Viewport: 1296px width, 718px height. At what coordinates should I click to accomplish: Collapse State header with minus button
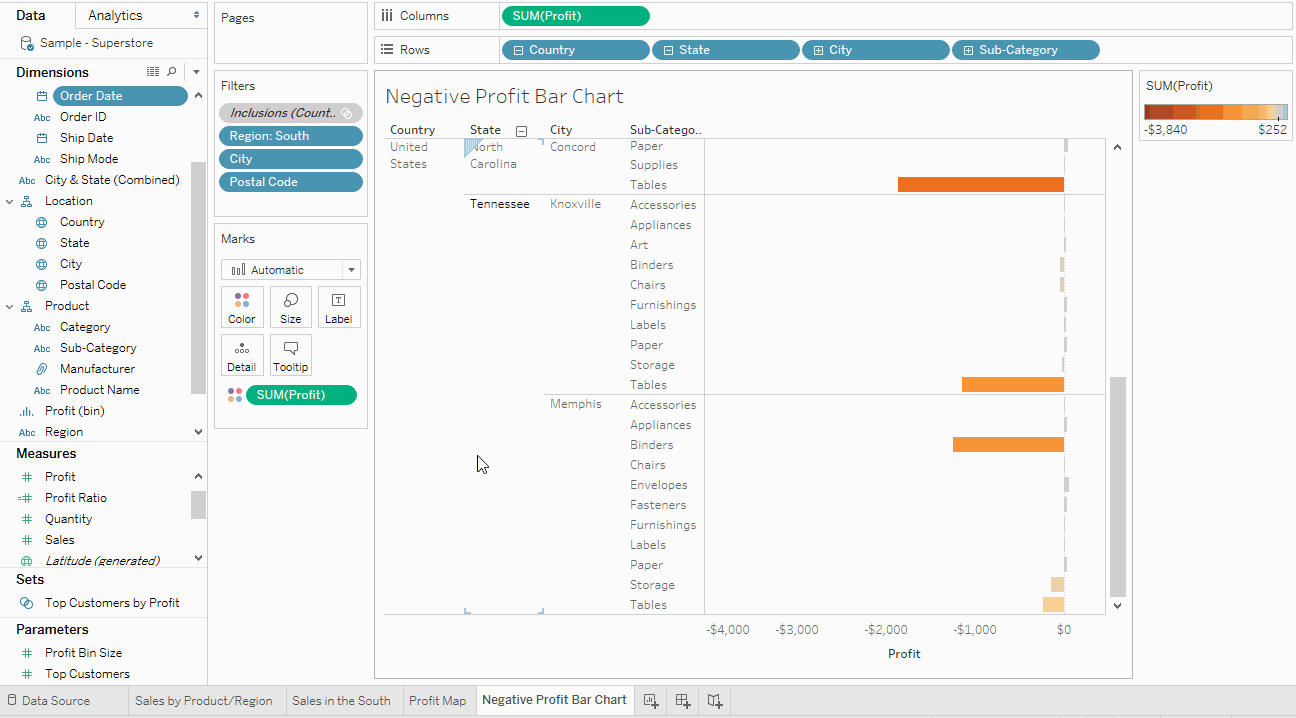coord(521,131)
